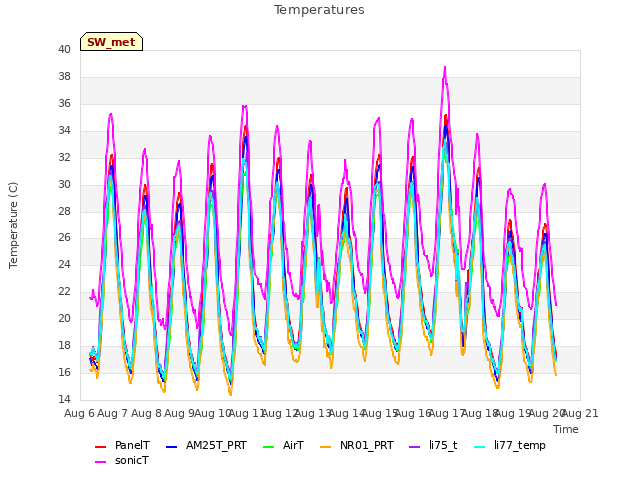Click the 14 y-axis tick label
This screenshot has height=480, width=640.
[64, 399]
